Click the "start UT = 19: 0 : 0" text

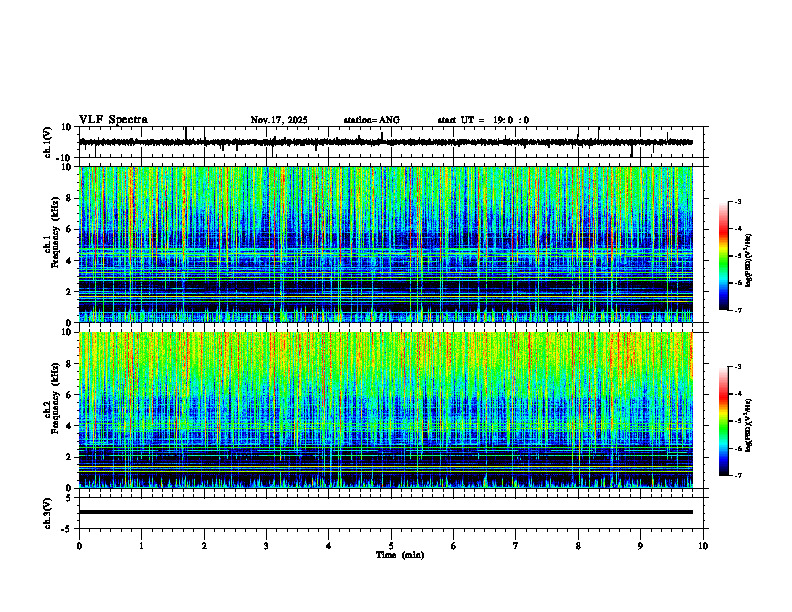point(483,120)
